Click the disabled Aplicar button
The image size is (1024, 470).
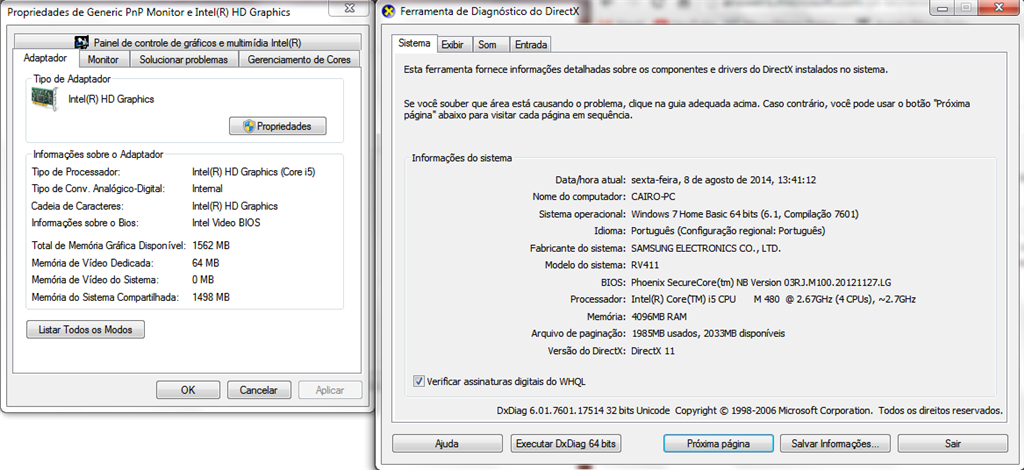click(x=330, y=390)
